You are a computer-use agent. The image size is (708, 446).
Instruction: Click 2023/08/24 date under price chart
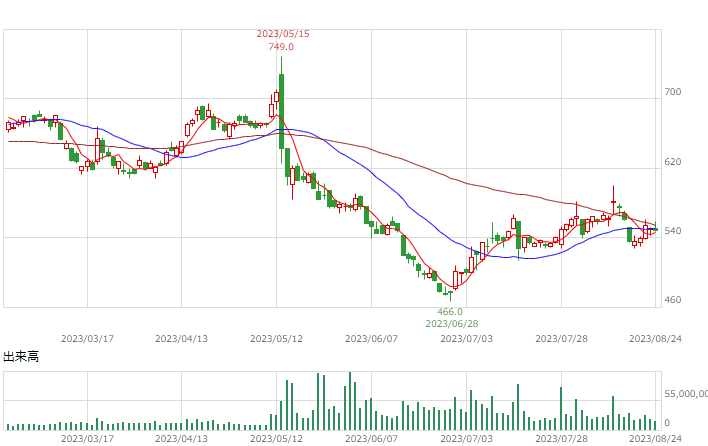[655, 339]
